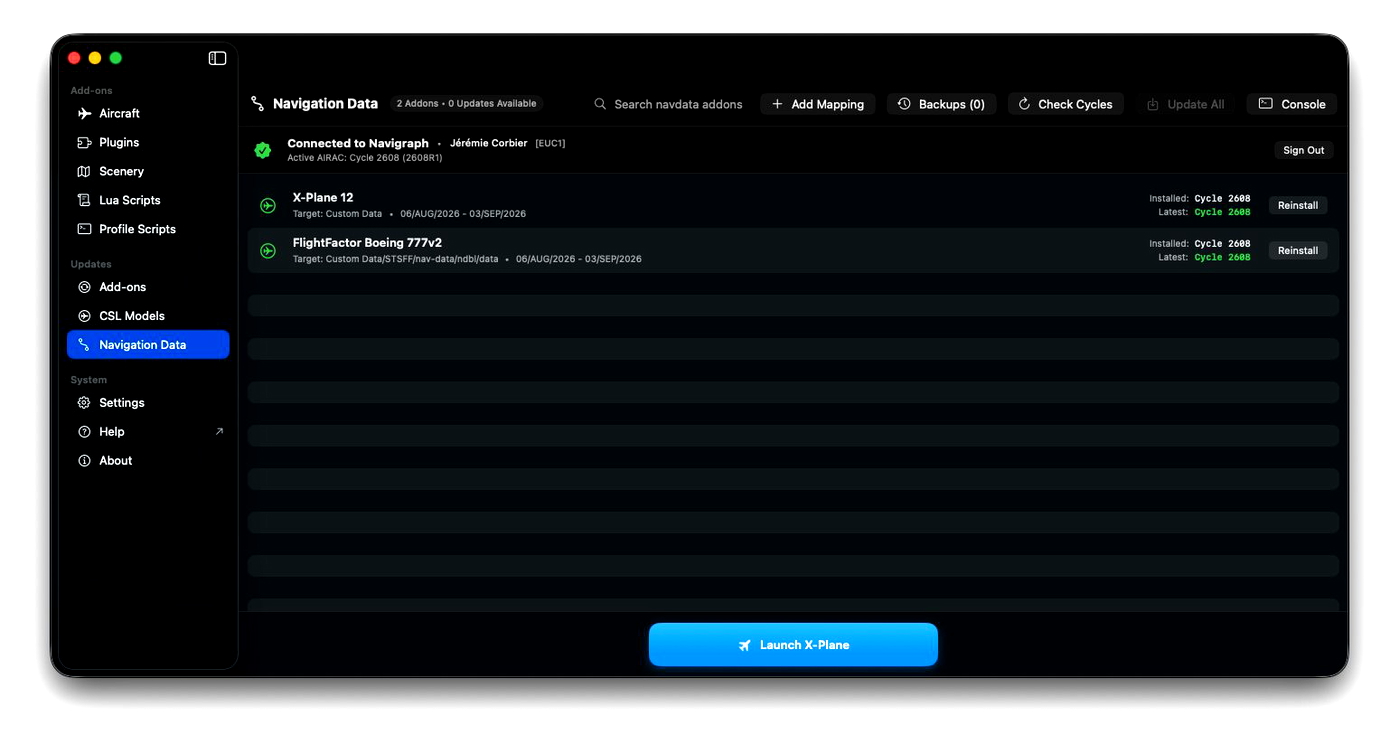This screenshot has height=744, width=1399.
Task: Click the Plugins puzzle icon
Action: click(85, 143)
